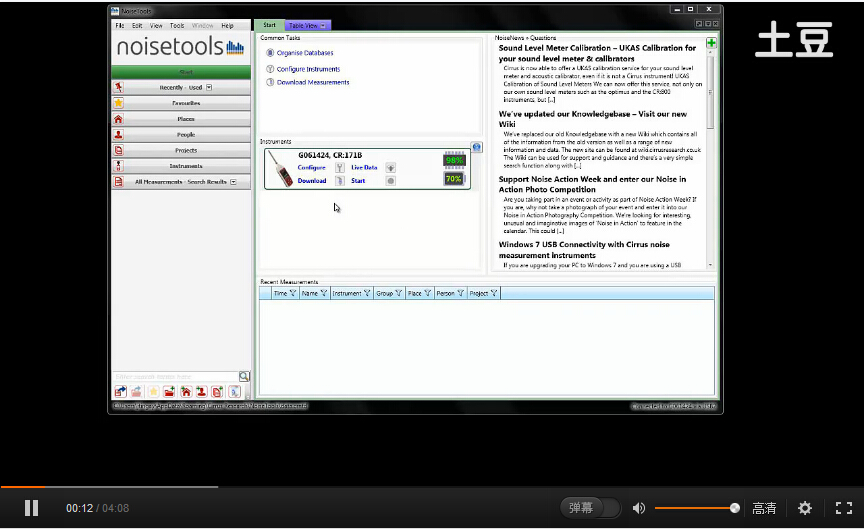Click the video player volume slider handle
Image resolution: width=864 pixels, height=529 pixels.
(735, 508)
